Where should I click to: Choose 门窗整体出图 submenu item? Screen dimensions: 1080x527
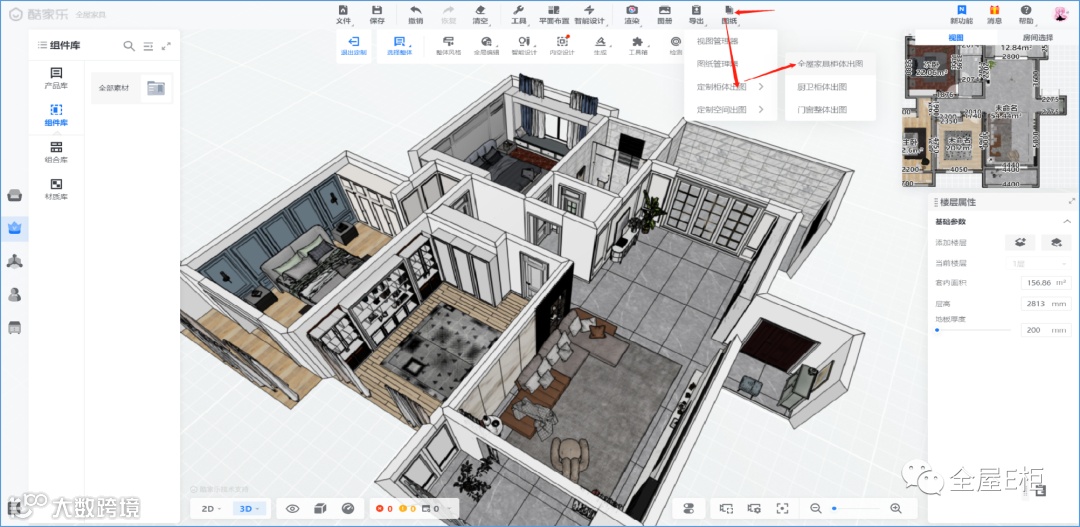830,110
